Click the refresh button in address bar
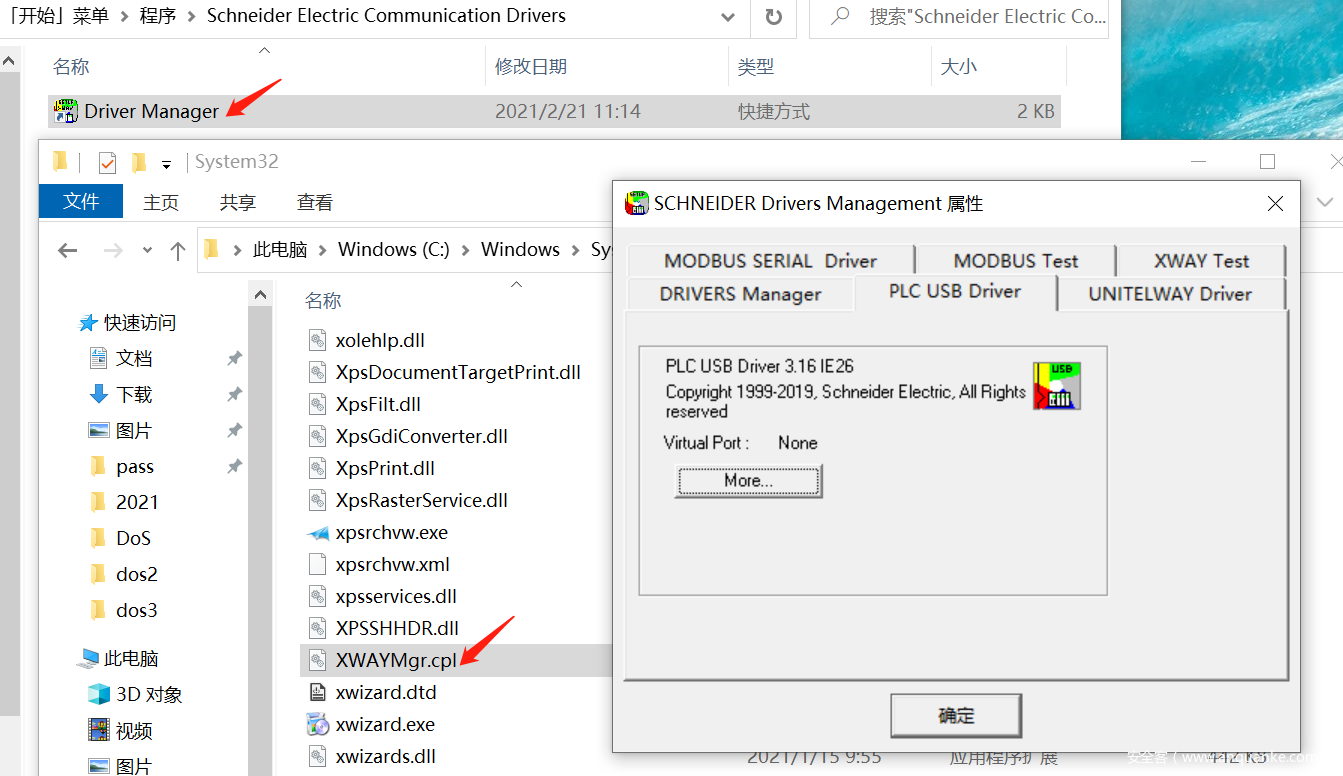The height and width of the screenshot is (776, 1343). [773, 17]
